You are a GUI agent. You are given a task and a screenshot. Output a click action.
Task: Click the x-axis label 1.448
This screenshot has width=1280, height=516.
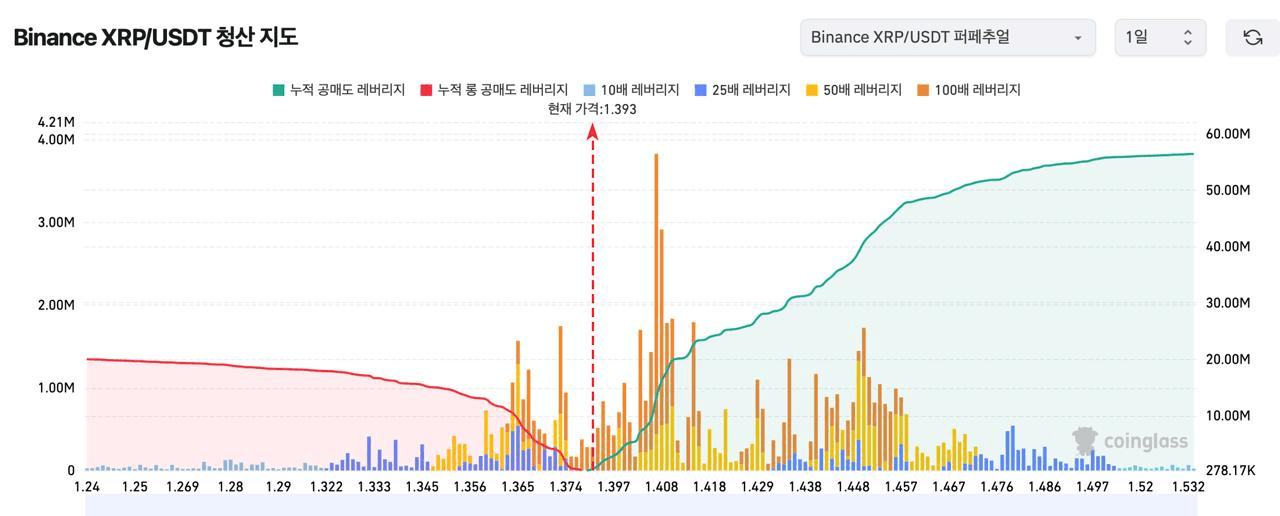(x=853, y=486)
